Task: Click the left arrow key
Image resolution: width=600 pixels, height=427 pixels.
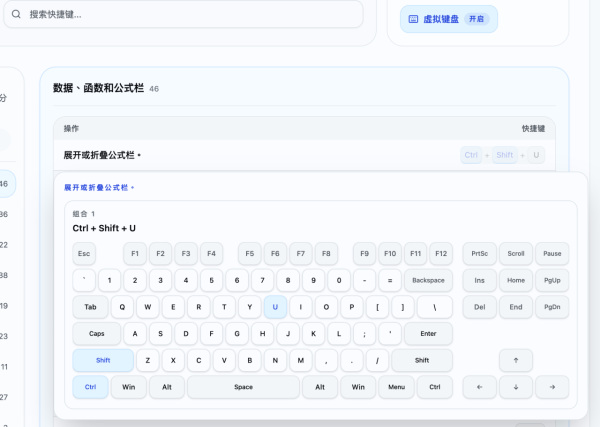Action: point(479,387)
